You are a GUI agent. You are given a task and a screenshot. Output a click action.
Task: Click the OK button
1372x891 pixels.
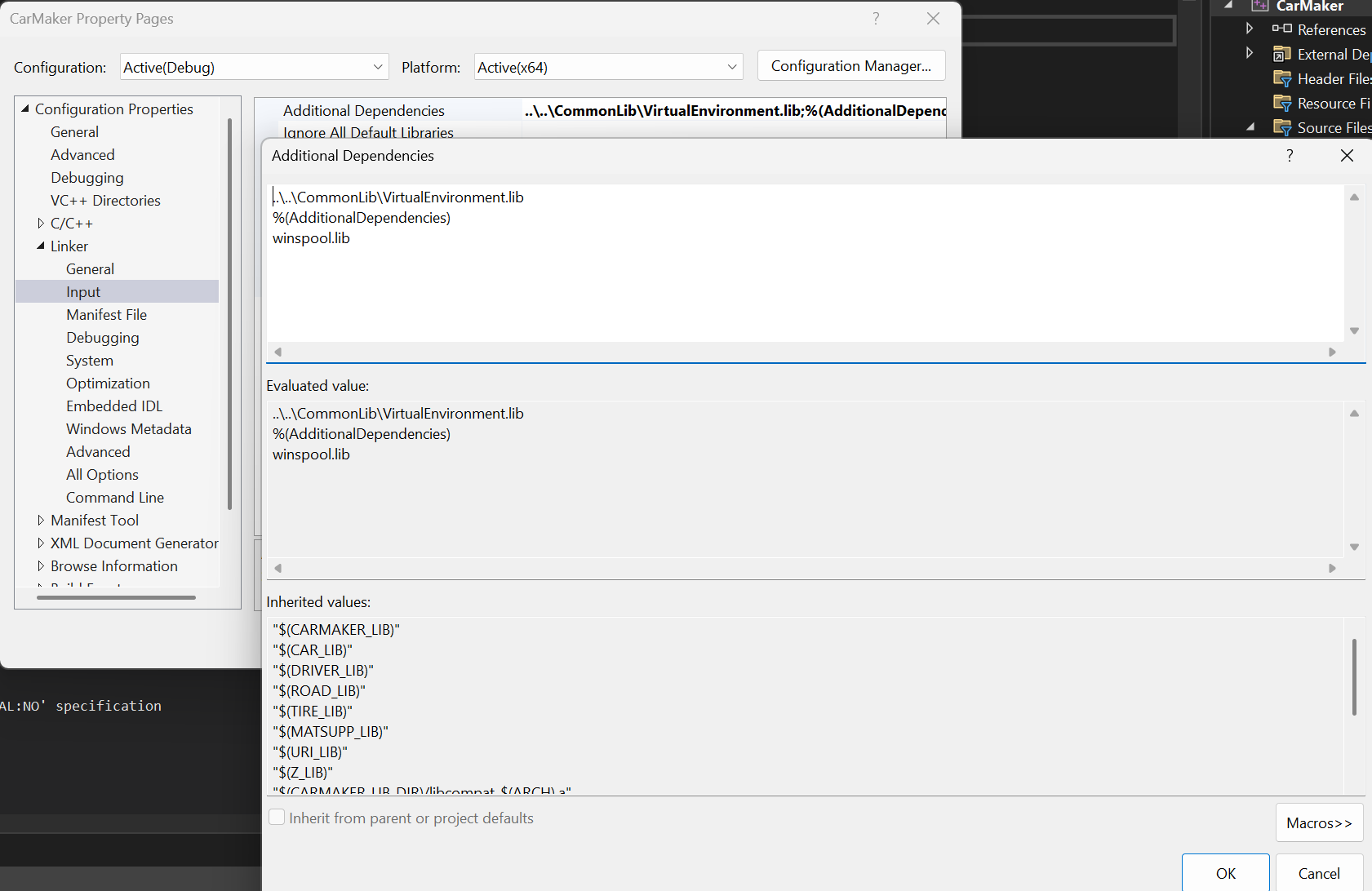[x=1225, y=872]
